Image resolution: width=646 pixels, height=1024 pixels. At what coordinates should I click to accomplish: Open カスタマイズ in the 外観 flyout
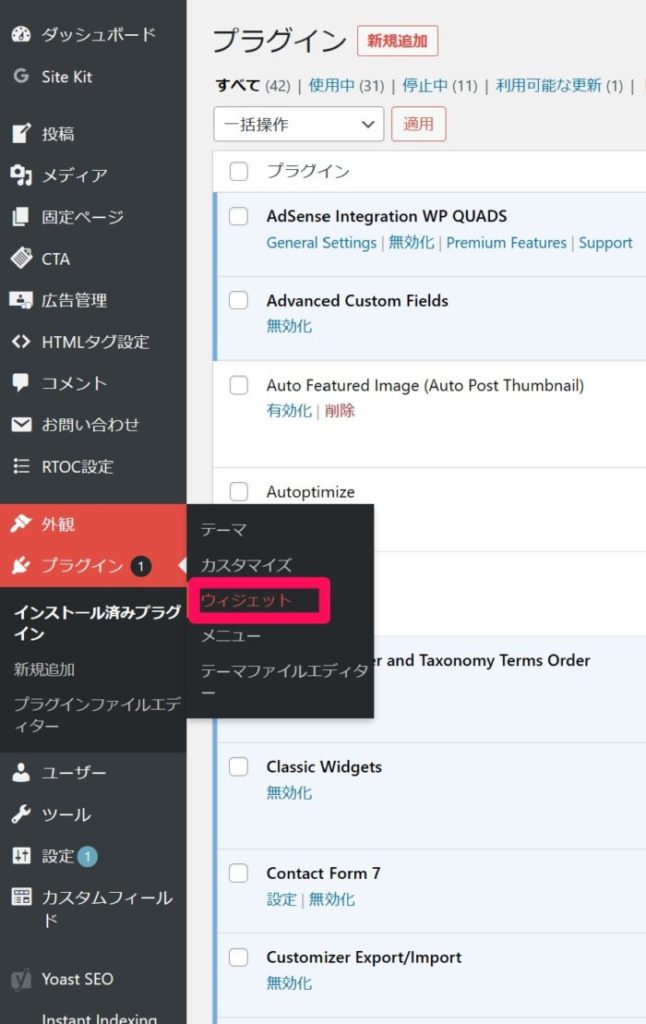(246, 565)
